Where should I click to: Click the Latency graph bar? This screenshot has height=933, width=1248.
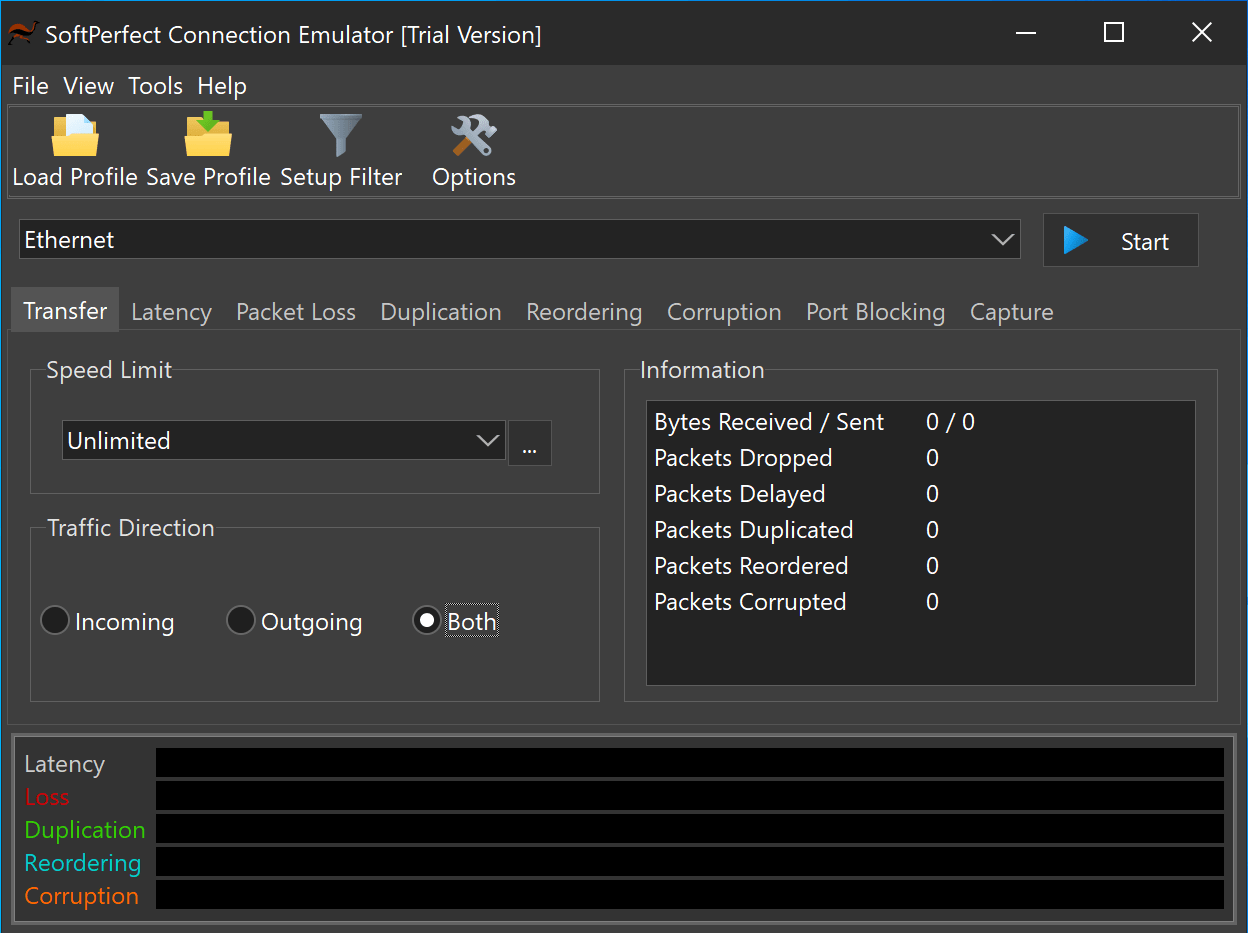click(690, 763)
